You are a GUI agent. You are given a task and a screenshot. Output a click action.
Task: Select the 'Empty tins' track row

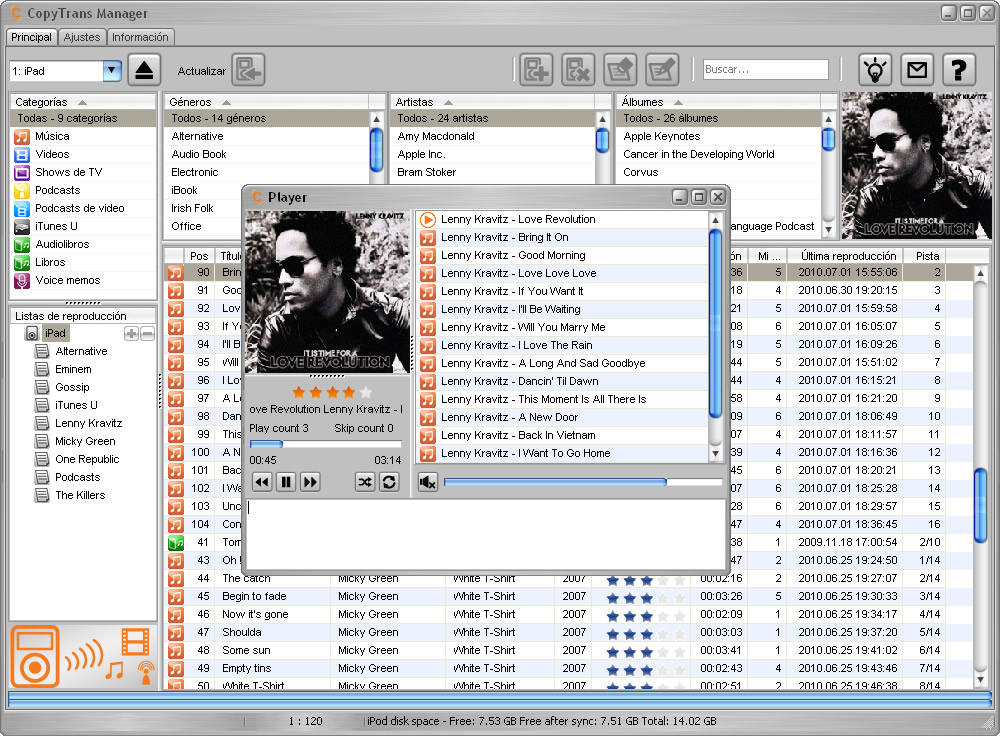coord(568,668)
